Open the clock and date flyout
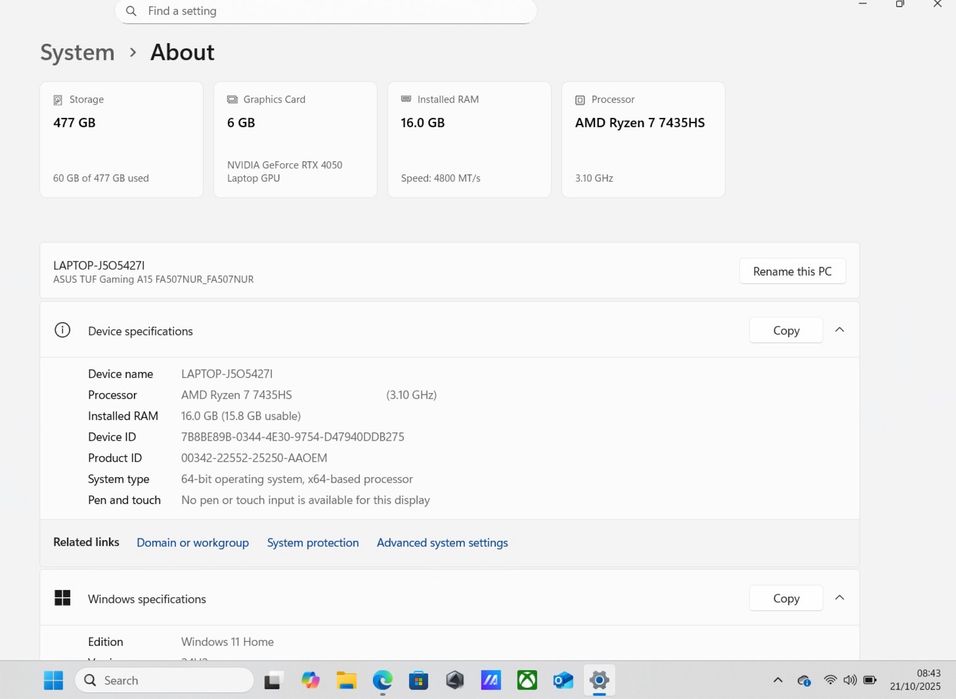 (915, 679)
